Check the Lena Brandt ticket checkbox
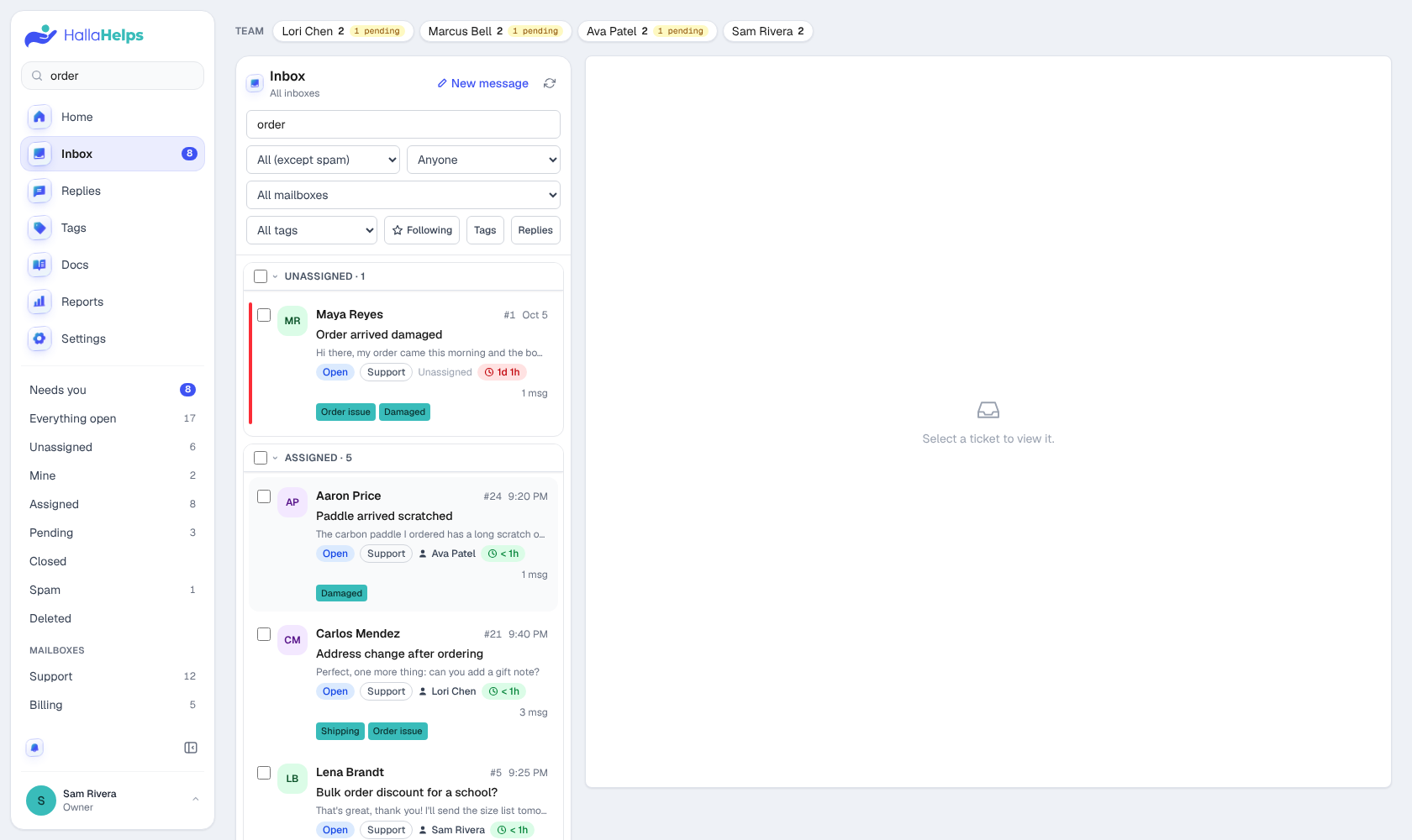 pyautogui.click(x=264, y=773)
